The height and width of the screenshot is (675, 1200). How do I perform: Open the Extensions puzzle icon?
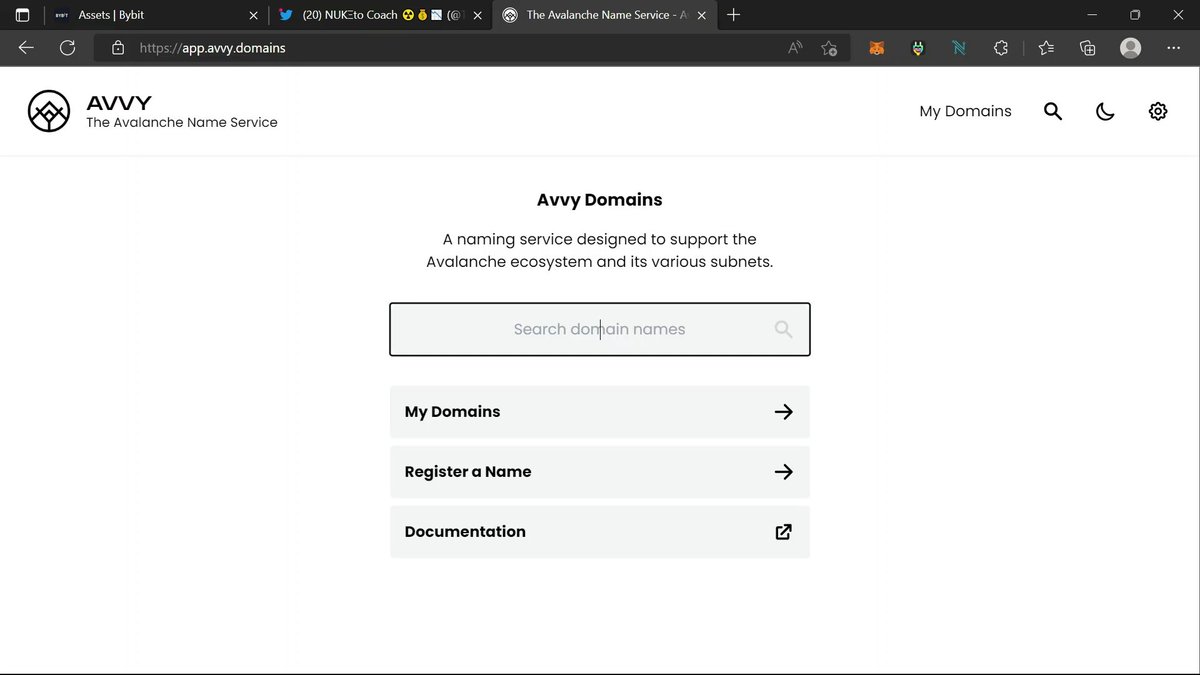pos(1001,48)
